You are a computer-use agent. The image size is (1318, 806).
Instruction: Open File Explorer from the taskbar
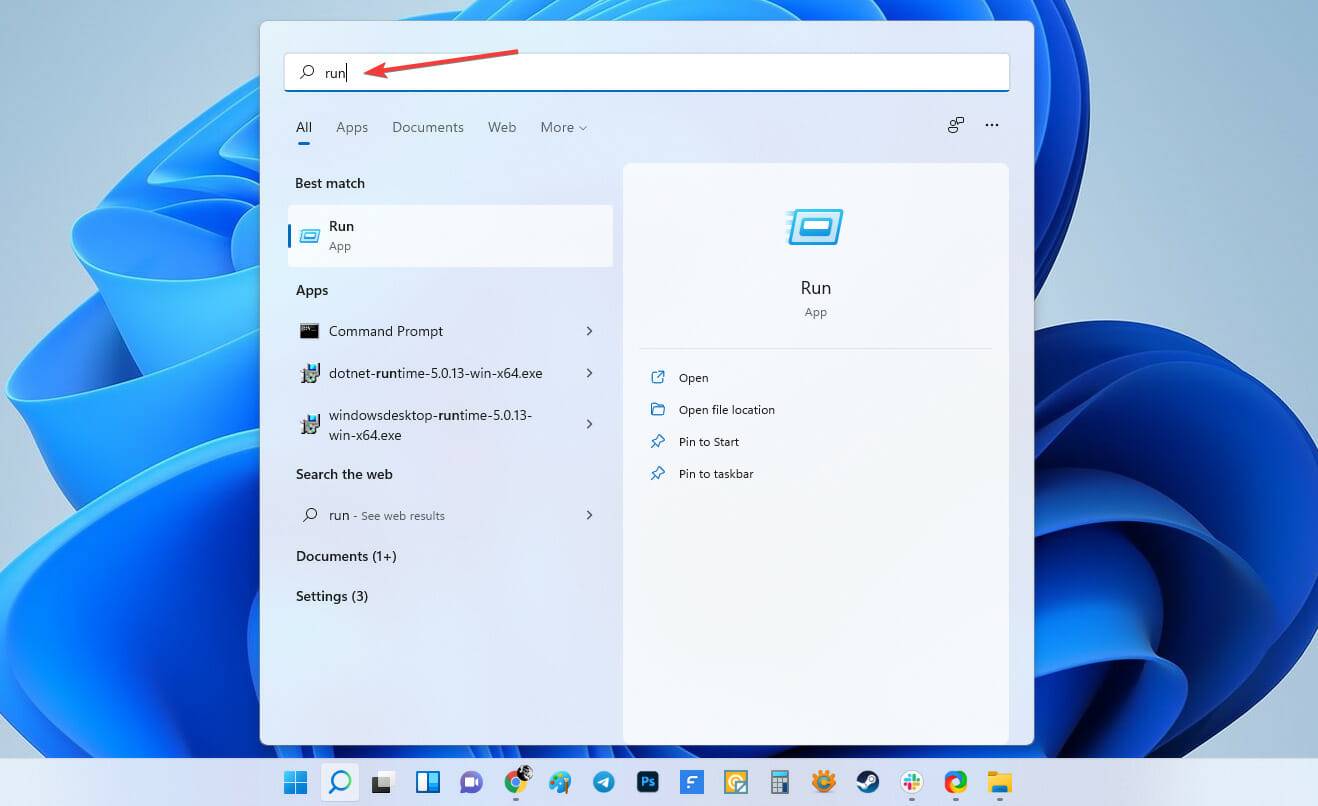(998, 782)
